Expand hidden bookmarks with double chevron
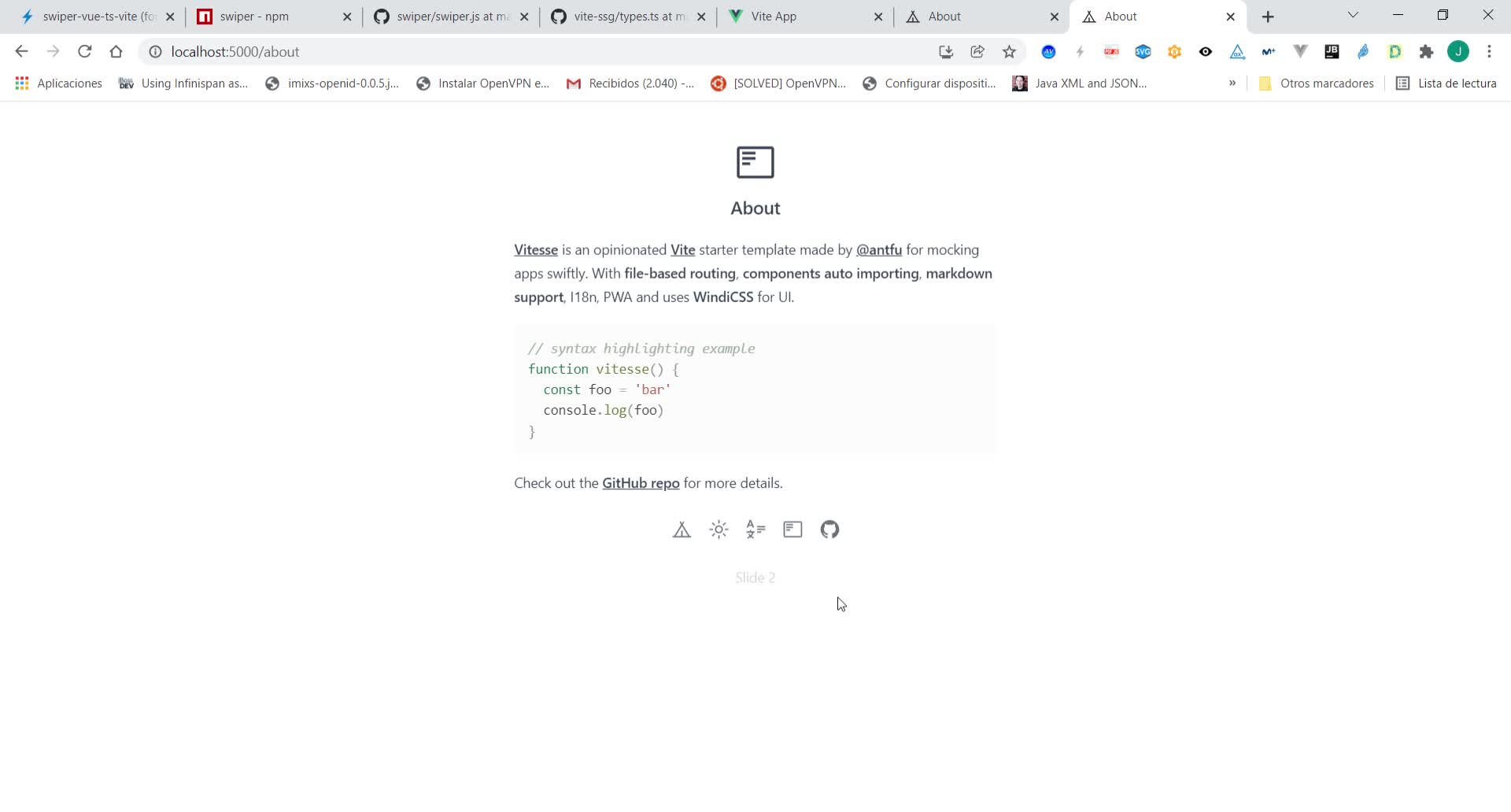1511x812 pixels. point(1232,83)
